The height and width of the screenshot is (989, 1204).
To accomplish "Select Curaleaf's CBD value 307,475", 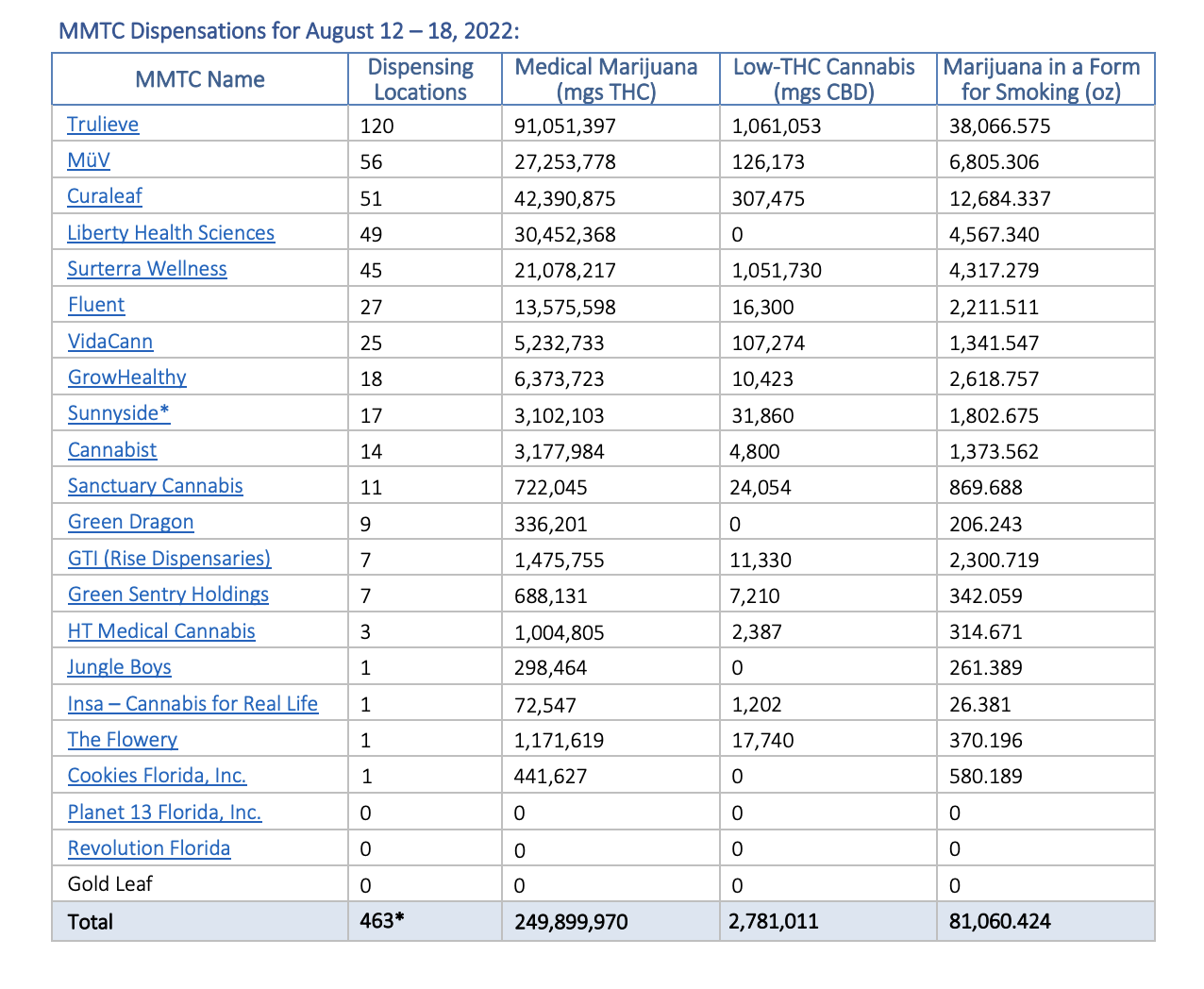I will (x=769, y=199).
